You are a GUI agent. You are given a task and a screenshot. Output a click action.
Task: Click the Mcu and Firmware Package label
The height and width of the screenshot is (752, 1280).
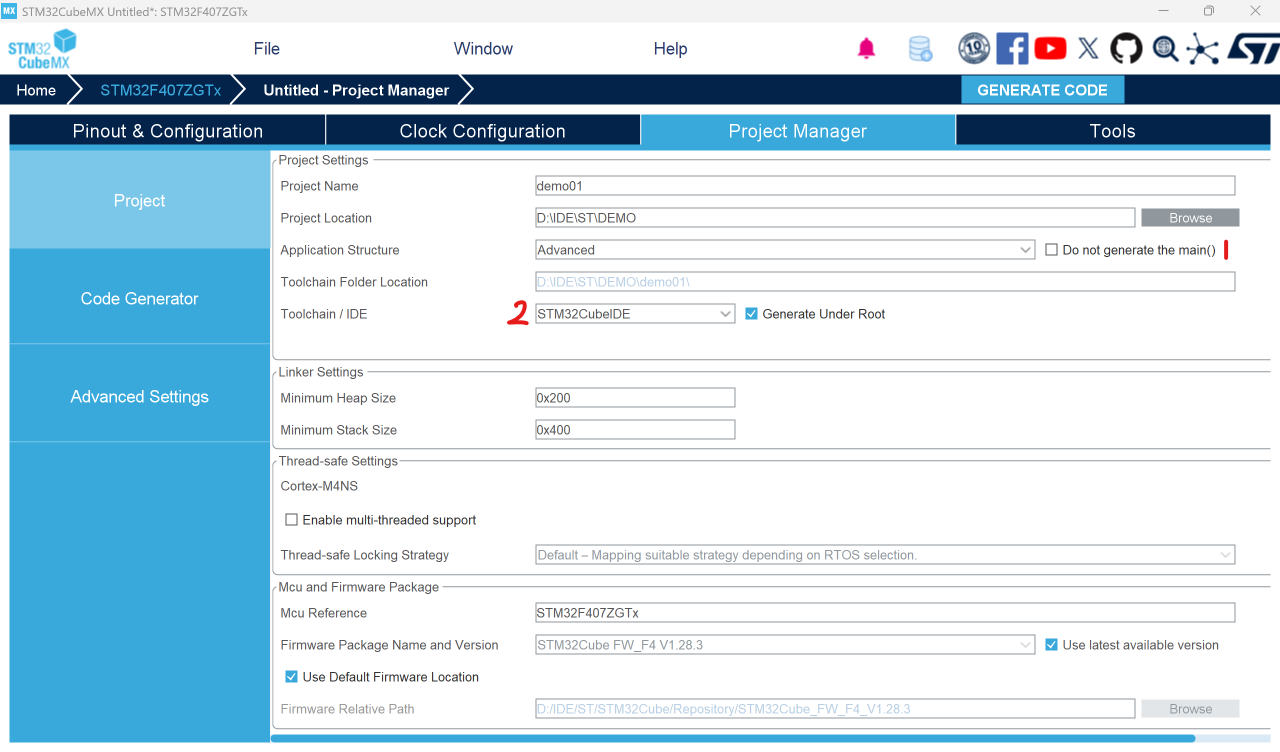pyautogui.click(x=358, y=587)
